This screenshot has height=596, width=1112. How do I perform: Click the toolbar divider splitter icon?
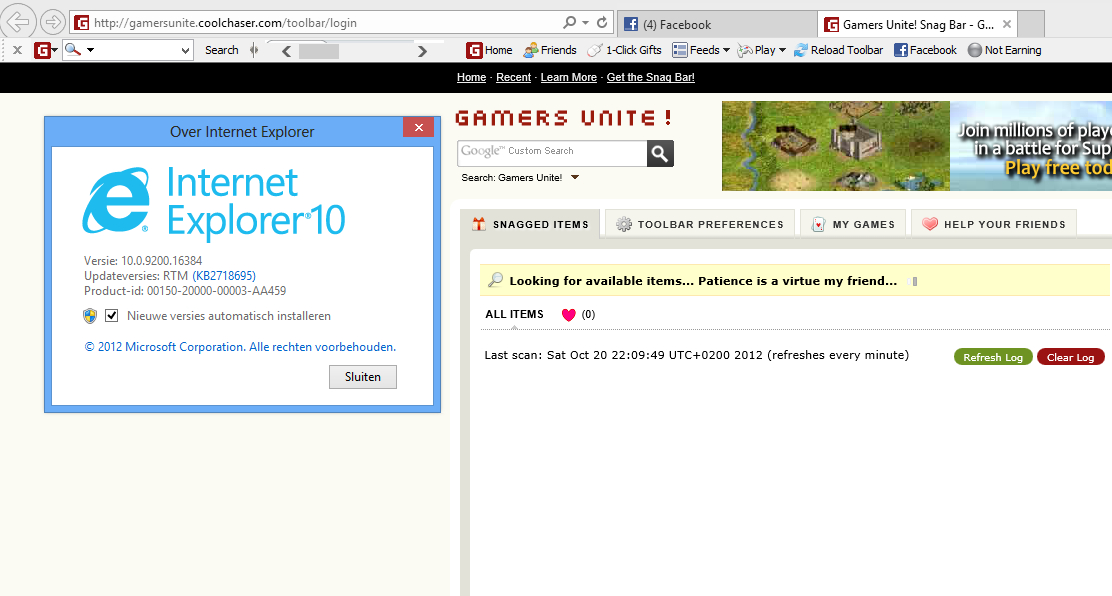pyautogui.click(x=254, y=50)
